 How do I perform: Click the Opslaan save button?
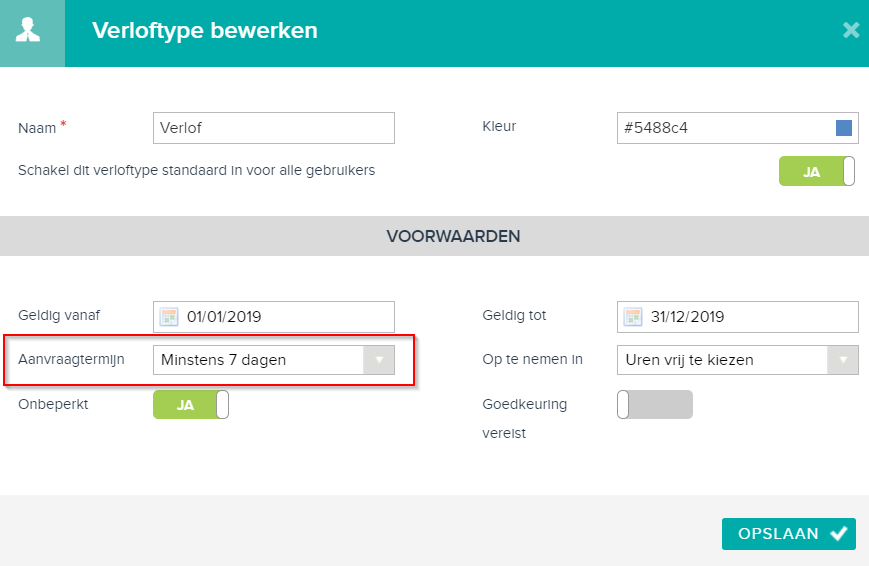789,534
